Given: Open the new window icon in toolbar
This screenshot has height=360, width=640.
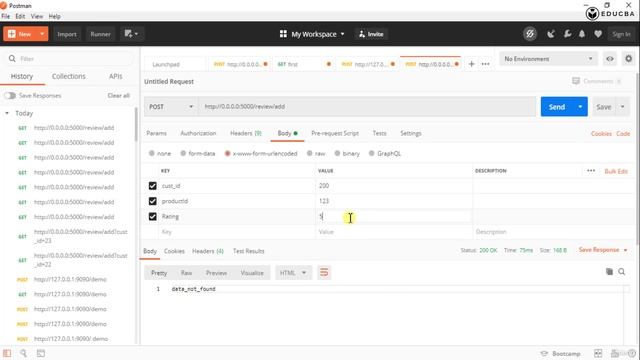Looking at the screenshot, I should pyautogui.click(x=131, y=33).
